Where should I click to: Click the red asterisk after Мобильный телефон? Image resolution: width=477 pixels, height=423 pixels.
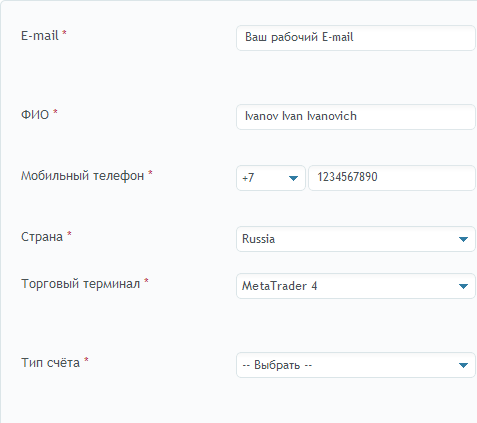pos(150,173)
